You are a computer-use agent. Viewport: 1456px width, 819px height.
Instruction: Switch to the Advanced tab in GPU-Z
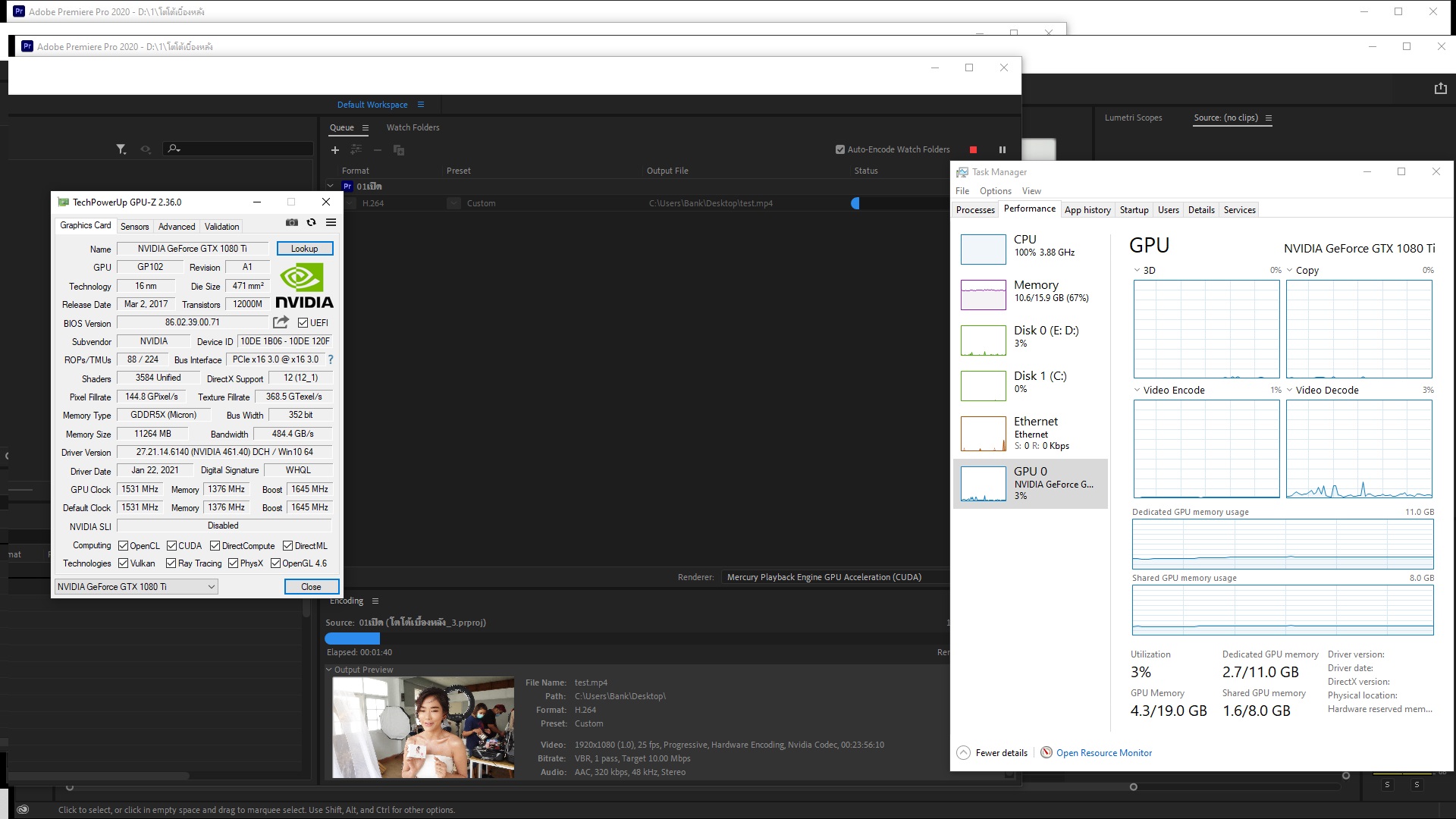click(177, 227)
